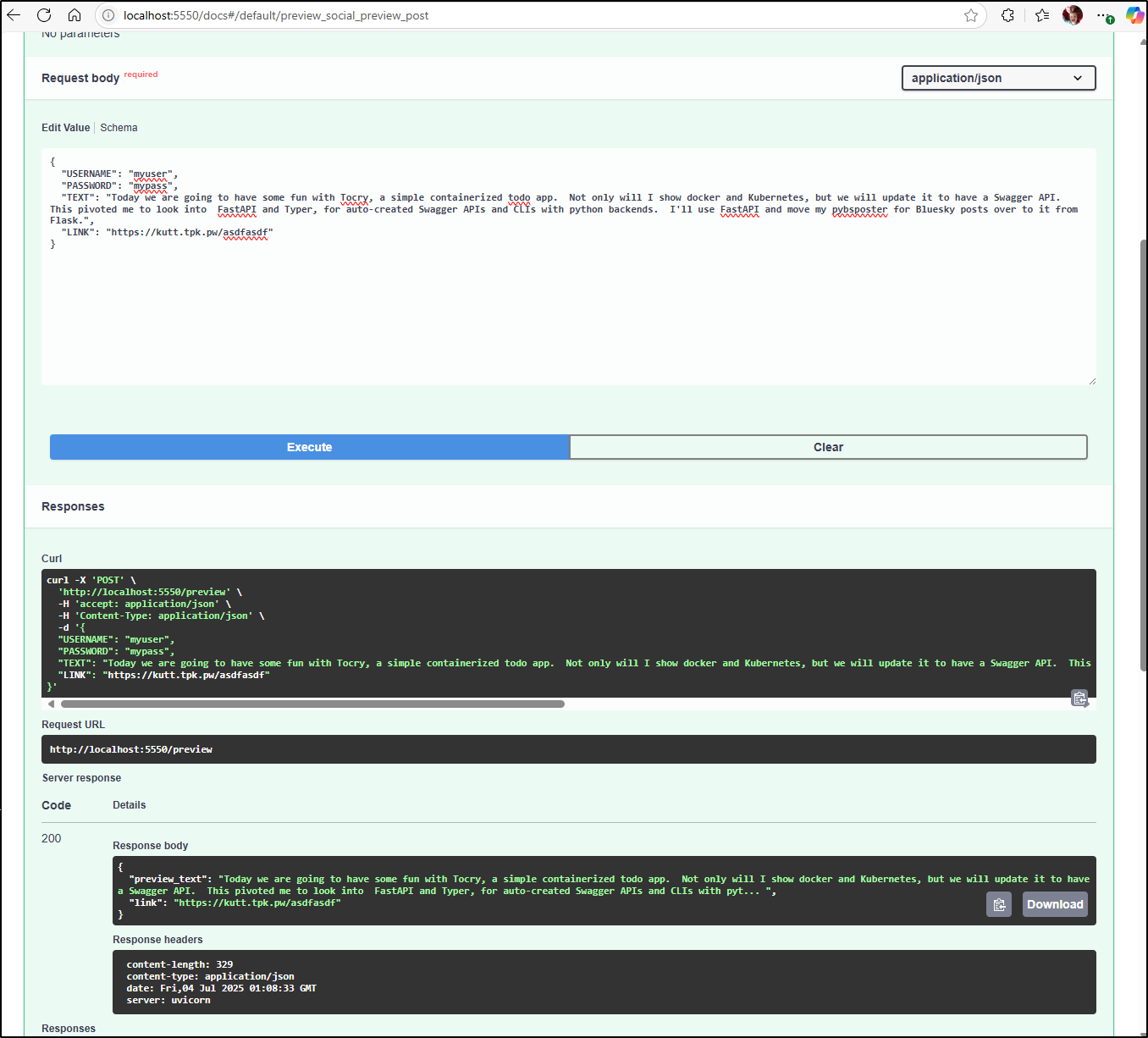Screen dimensions: 1148x1038
Task: Switch to the Schema tab
Action: tap(119, 128)
